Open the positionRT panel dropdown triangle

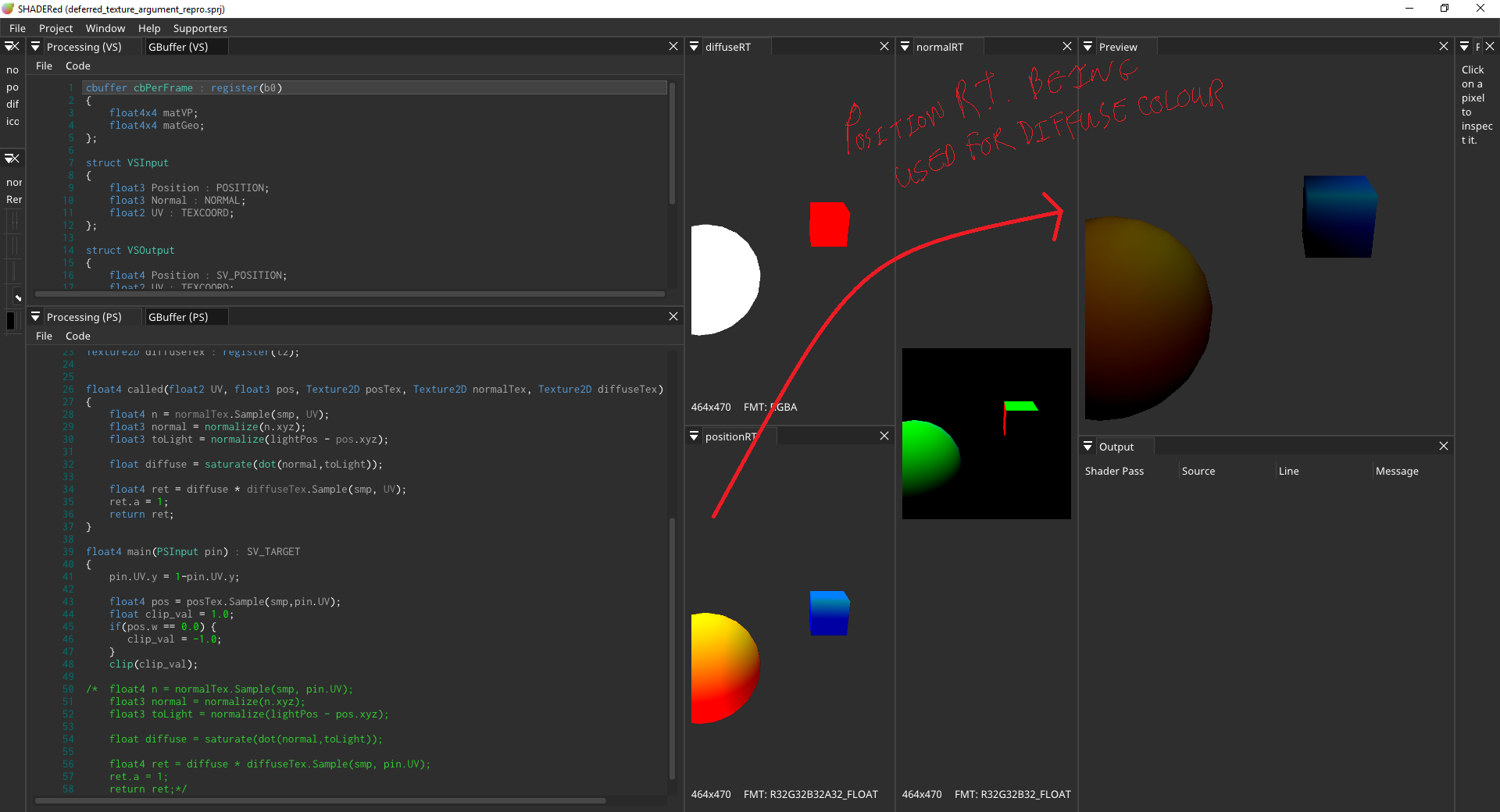click(694, 436)
